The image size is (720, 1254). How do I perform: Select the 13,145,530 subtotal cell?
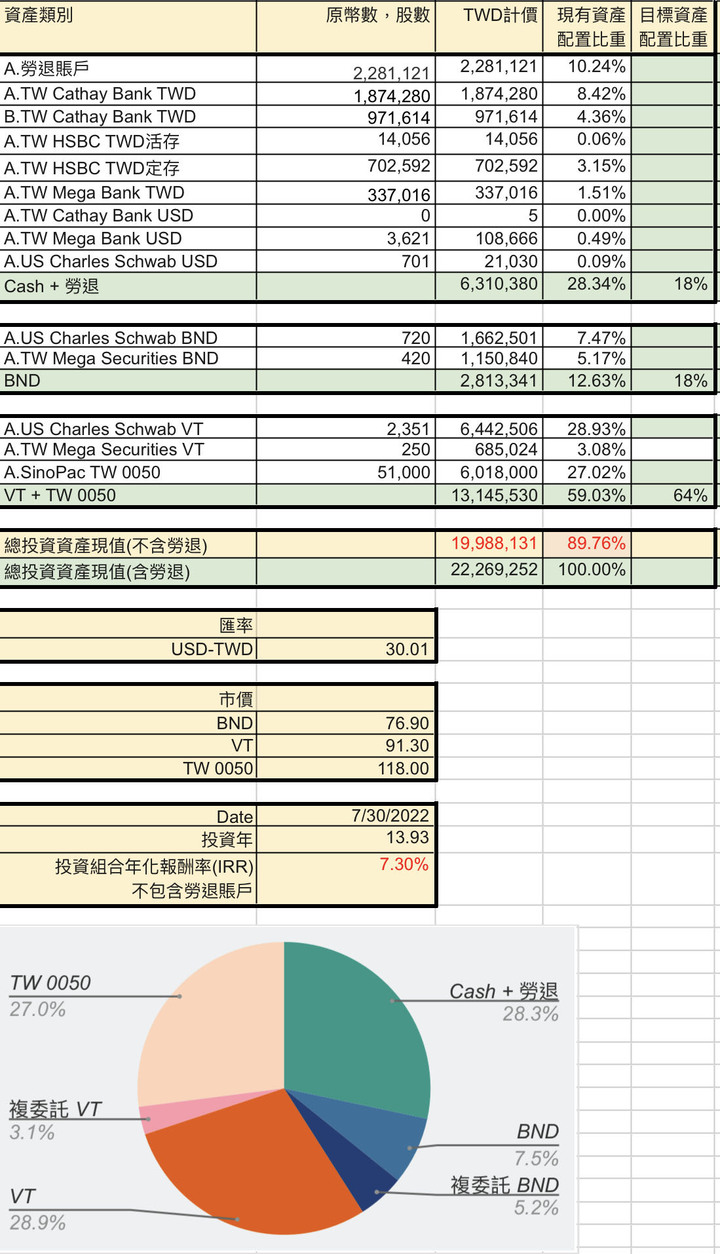pyautogui.click(x=489, y=495)
